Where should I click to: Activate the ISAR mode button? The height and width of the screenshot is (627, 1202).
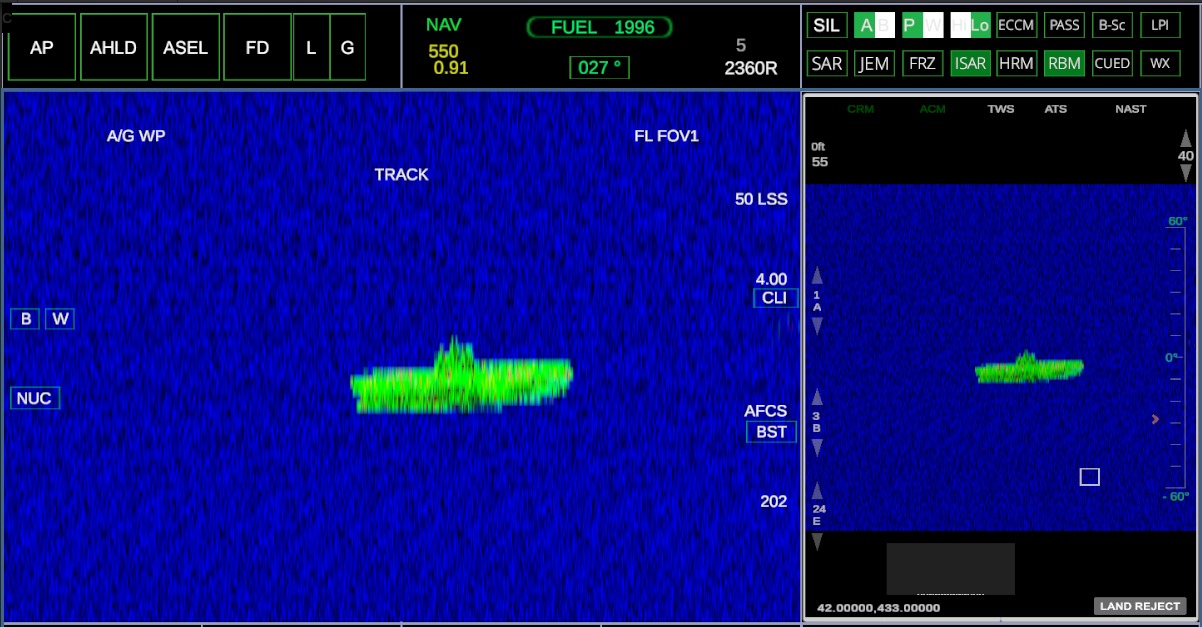pyautogui.click(x=970, y=63)
